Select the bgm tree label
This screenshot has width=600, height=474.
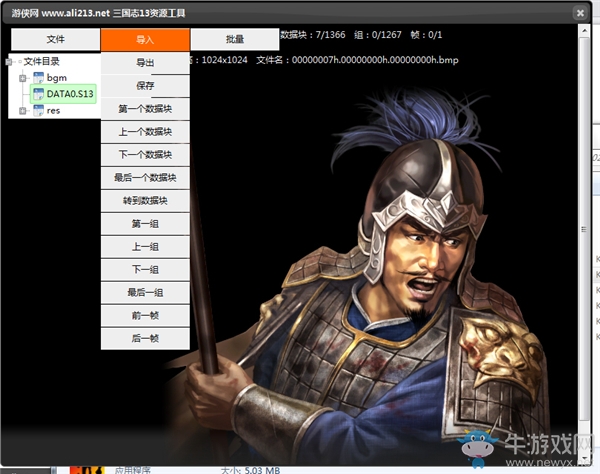[57, 78]
